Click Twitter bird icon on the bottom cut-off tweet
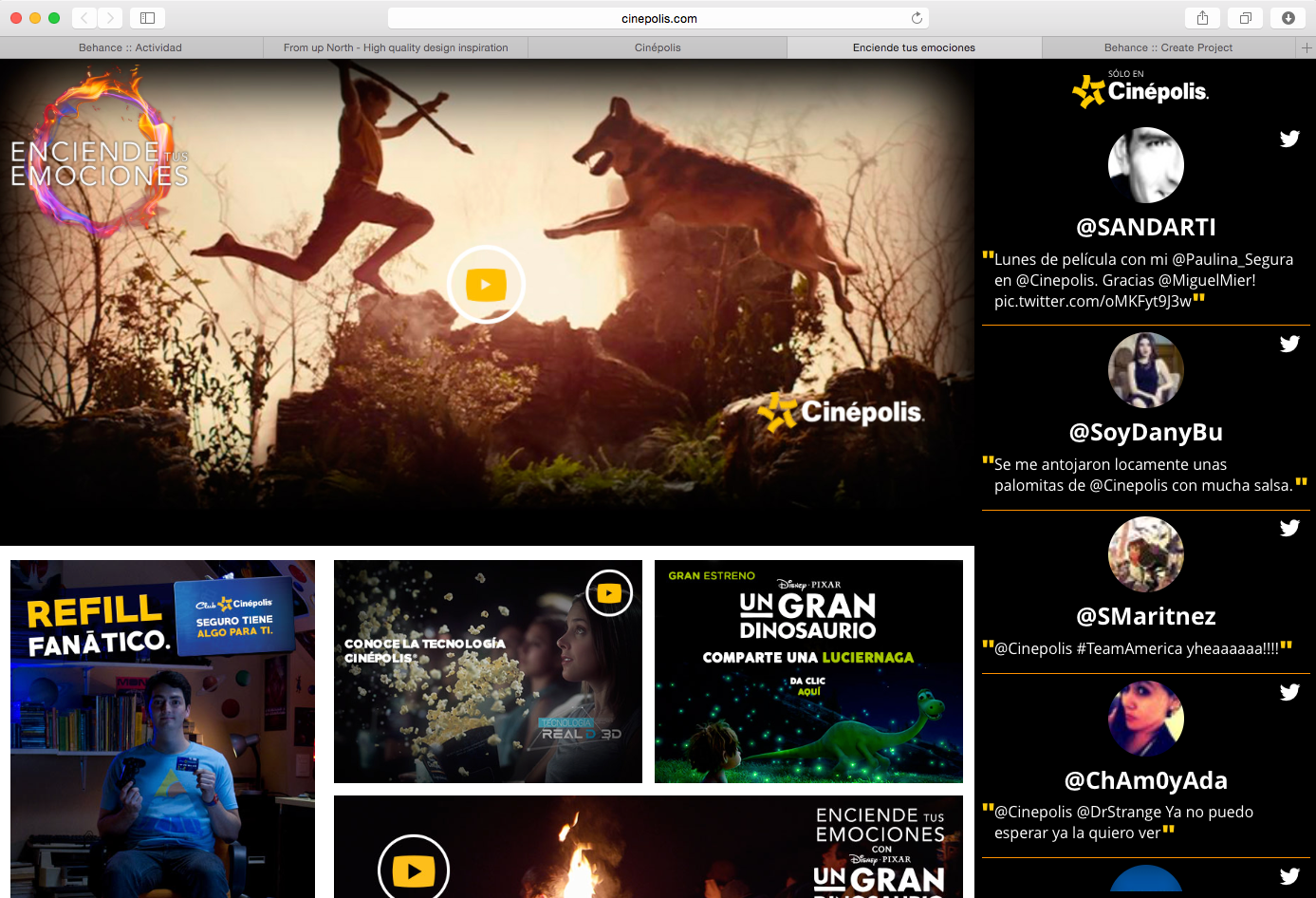The height and width of the screenshot is (898, 1316). click(x=1289, y=876)
